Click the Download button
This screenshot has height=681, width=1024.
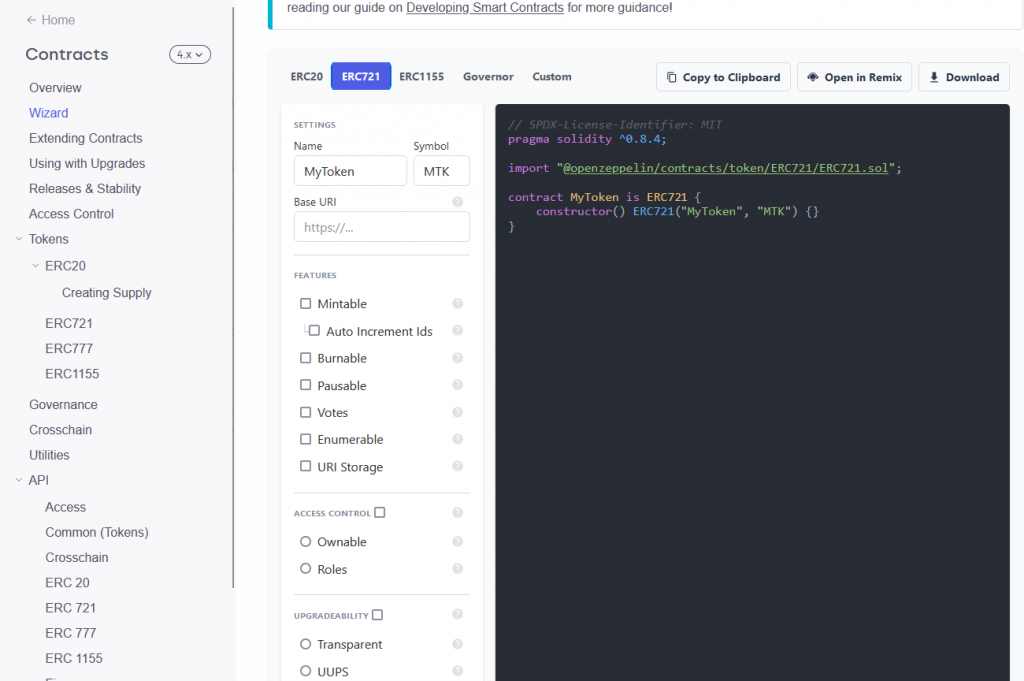[964, 77]
